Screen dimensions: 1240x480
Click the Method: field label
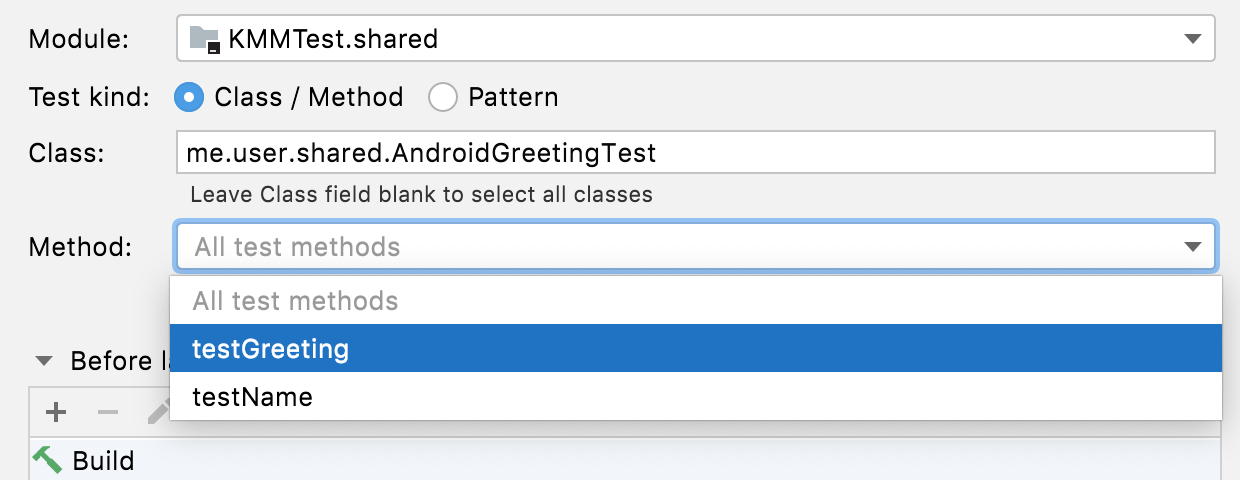point(80,247)
